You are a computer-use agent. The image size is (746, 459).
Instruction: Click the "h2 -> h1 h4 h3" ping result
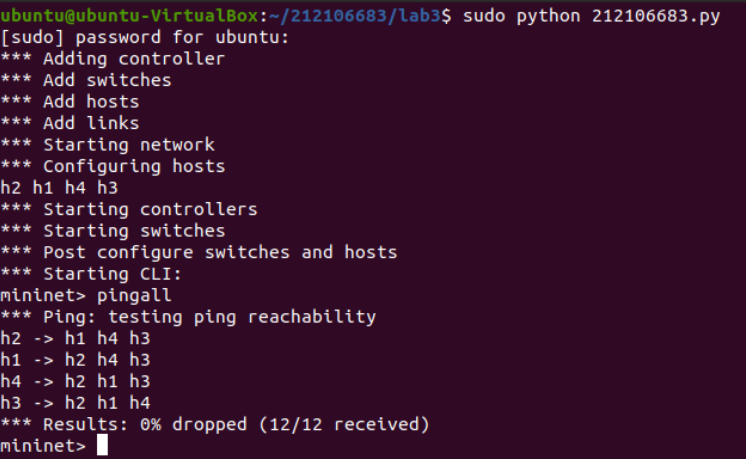[75, 338]
